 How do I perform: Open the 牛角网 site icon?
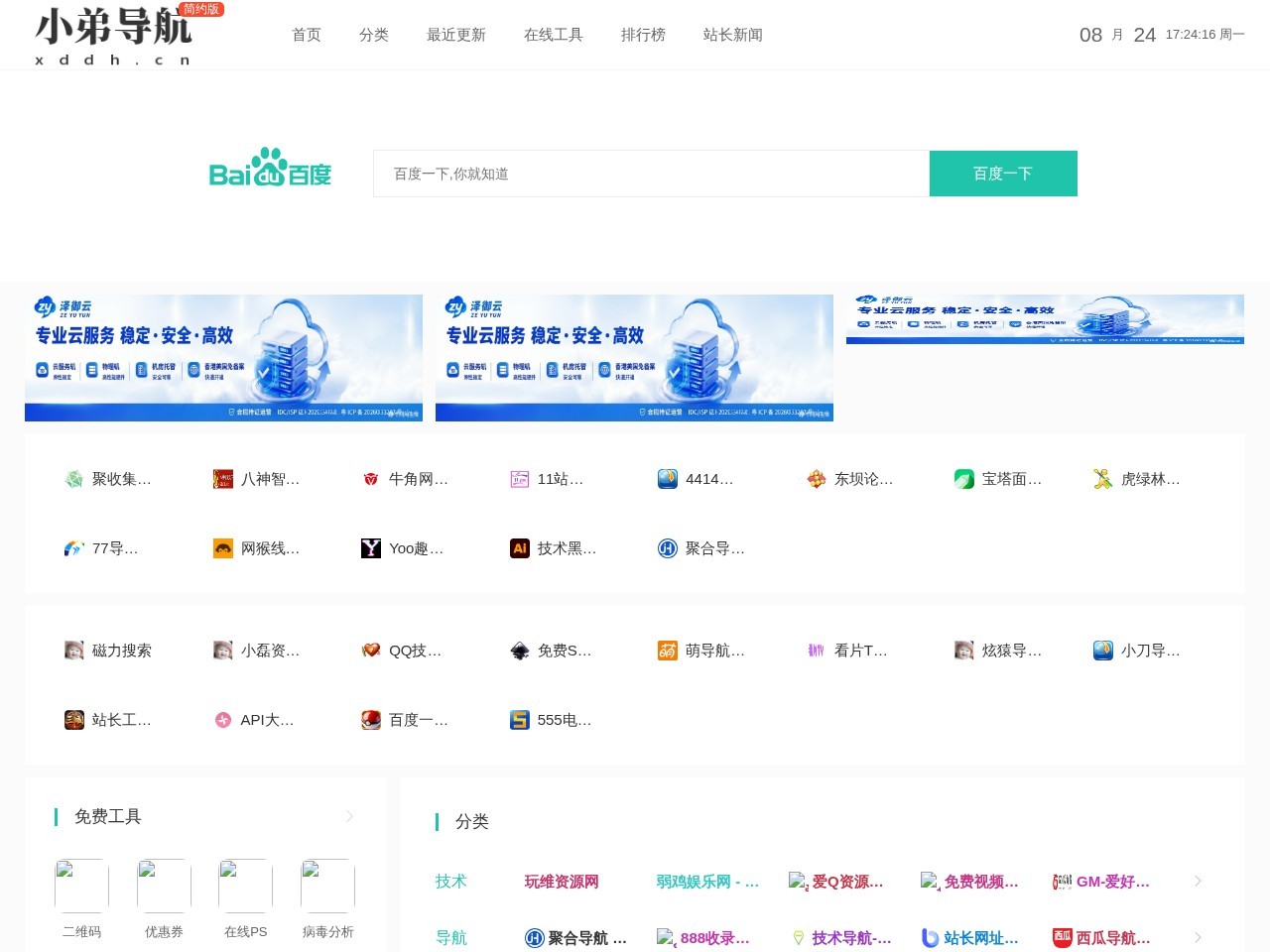coord(371,479)
